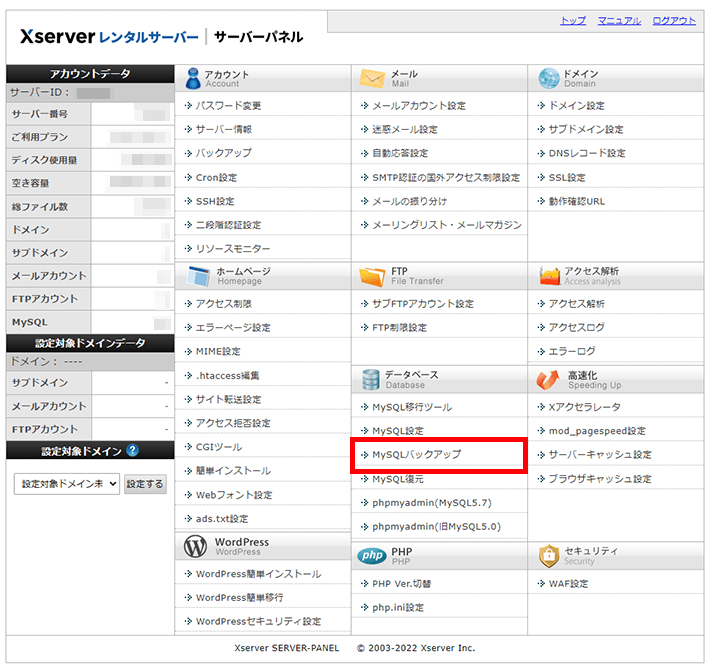The width and height of the screenshot is (710, 672).
Task: Open MySQL復元
Action: pyautogui.click(x=398, y=479)
